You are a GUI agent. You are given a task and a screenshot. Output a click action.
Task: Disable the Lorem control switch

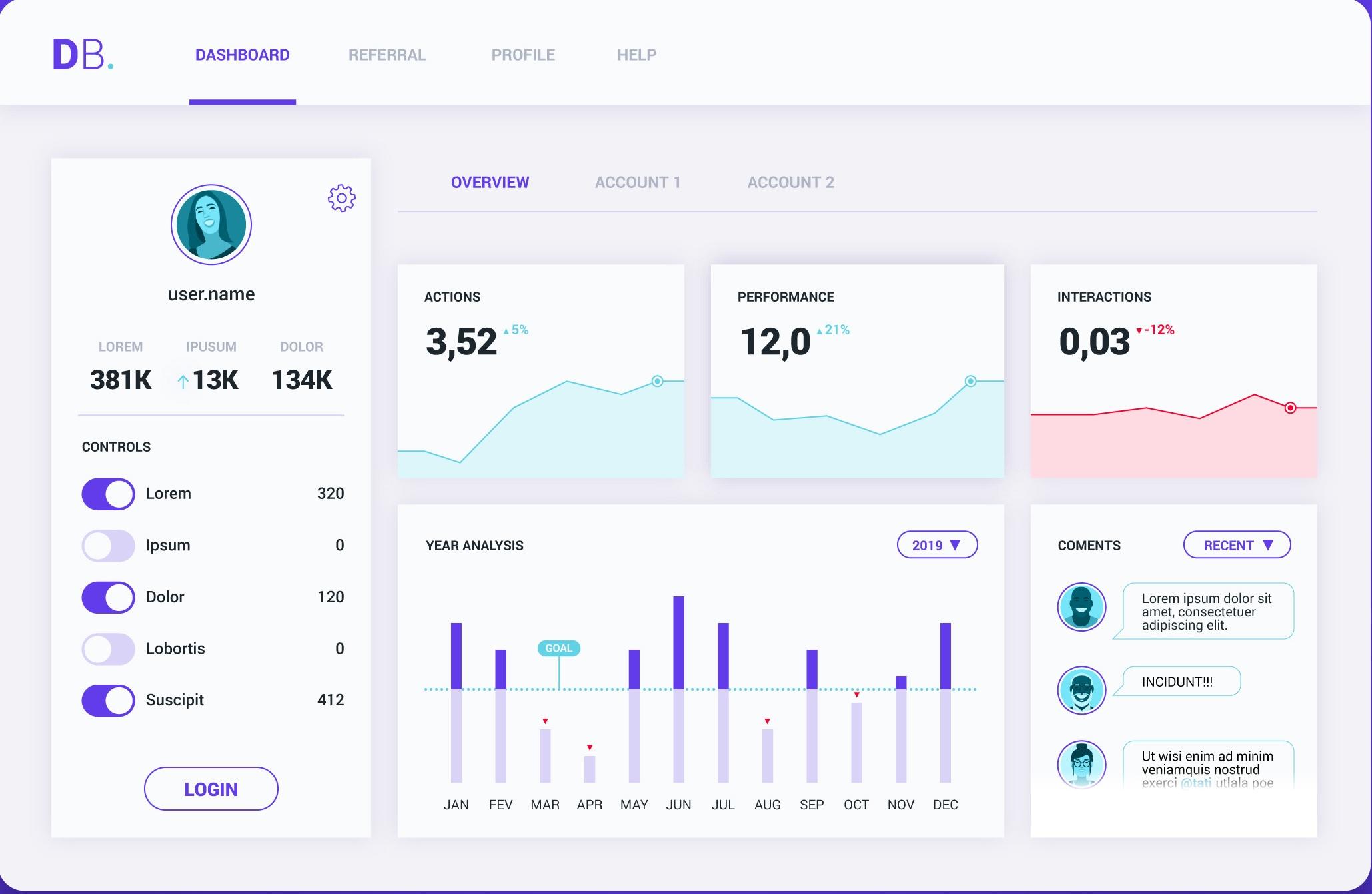[108, 494]
